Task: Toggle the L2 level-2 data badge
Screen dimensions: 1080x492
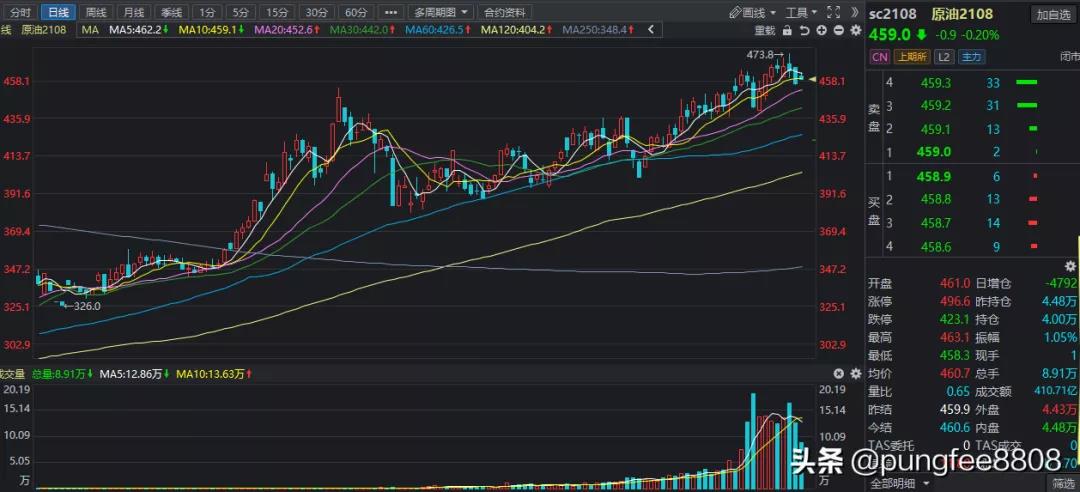Action: pos(941,57)
